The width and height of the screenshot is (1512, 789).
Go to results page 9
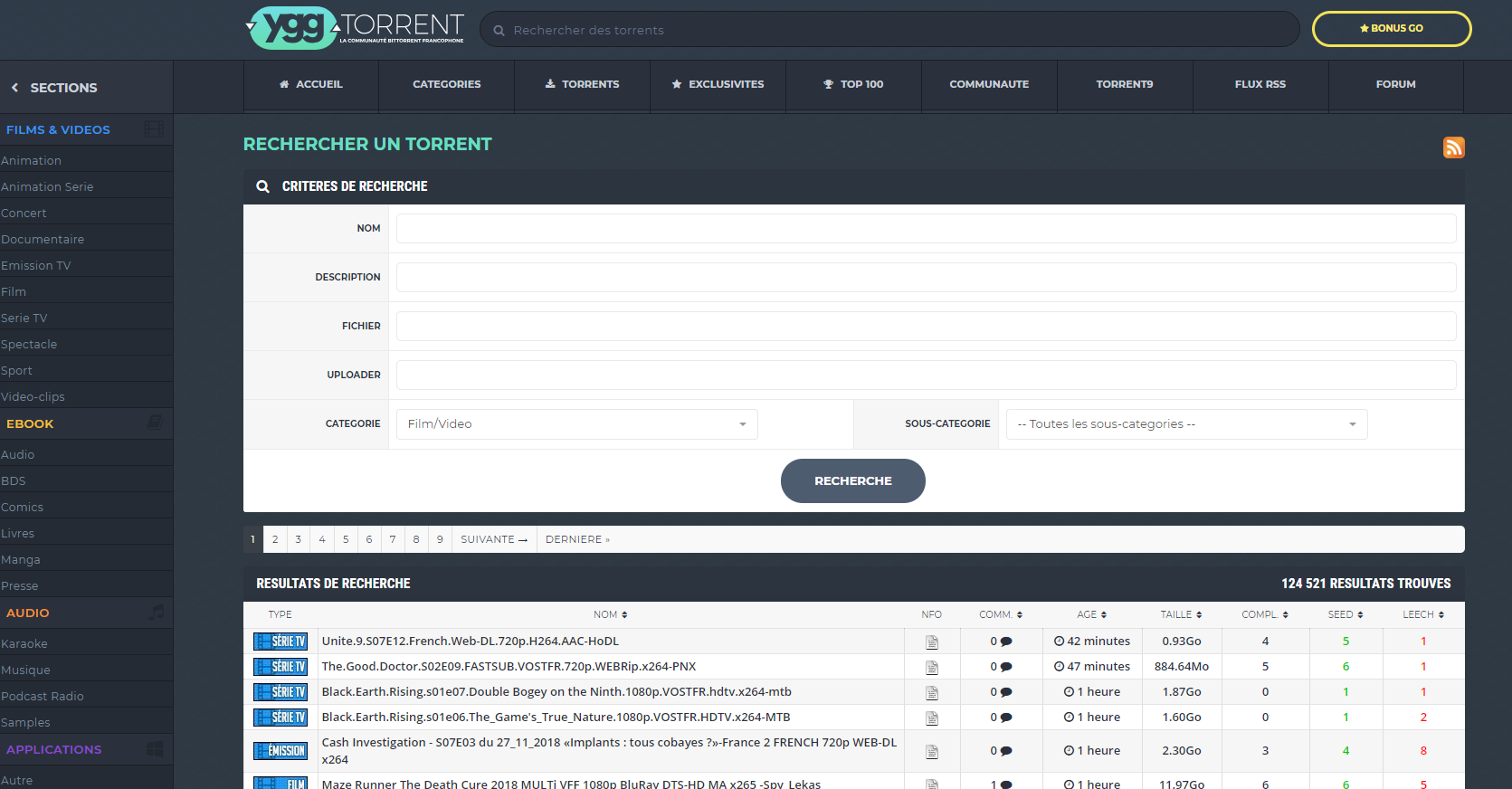[x=440, y=539]
